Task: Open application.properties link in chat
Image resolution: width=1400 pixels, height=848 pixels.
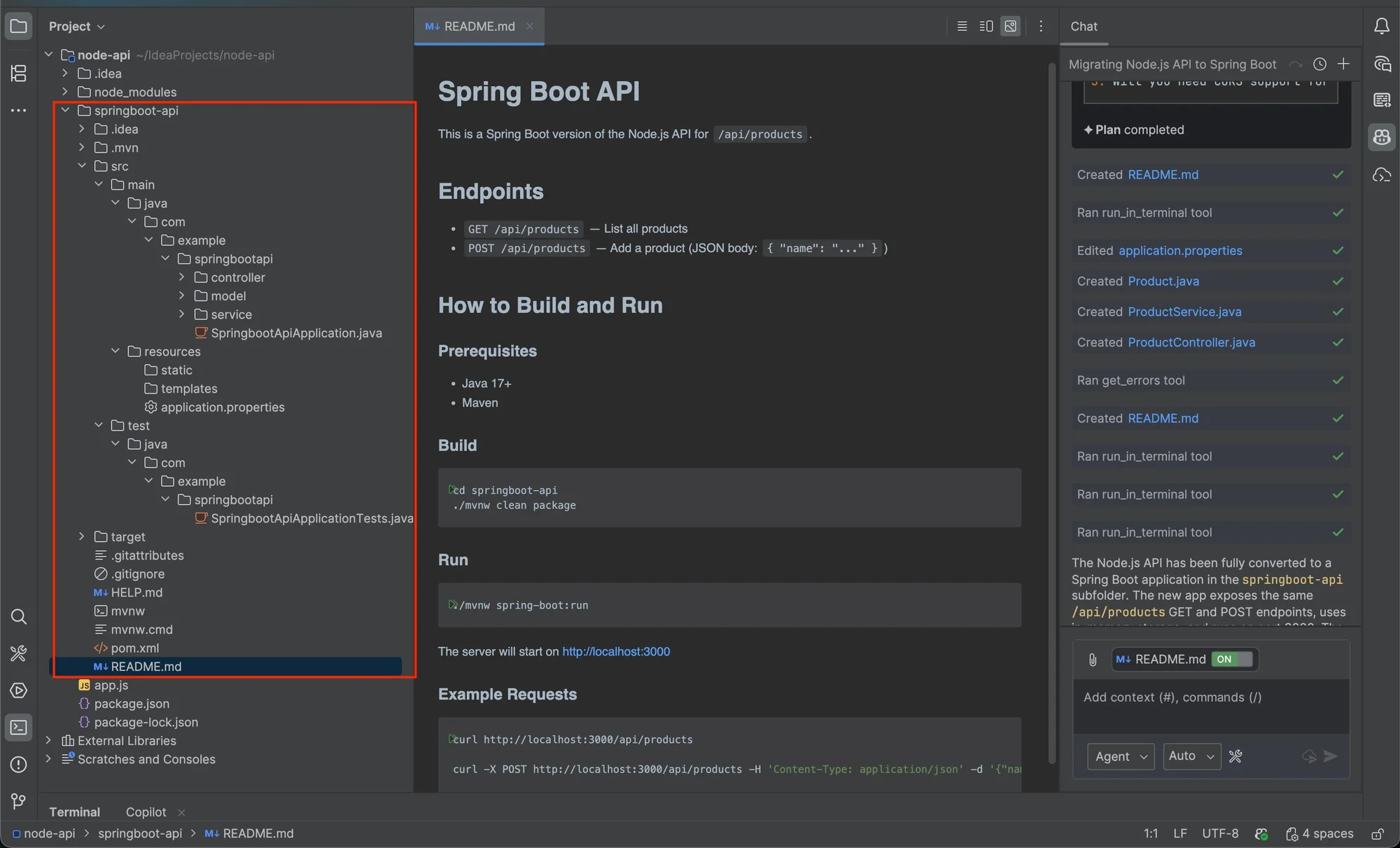Action: [x=1180, y=251]
